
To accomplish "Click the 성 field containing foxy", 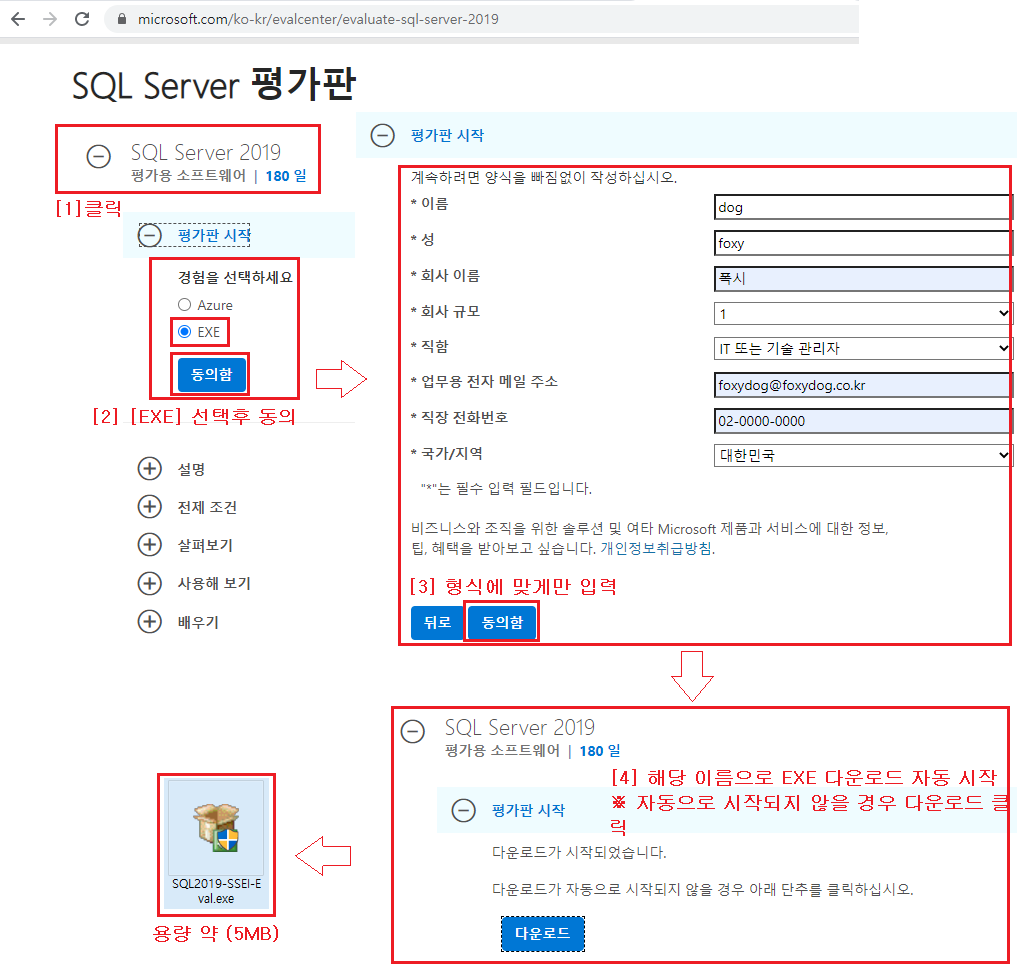I will pos(862,243).
